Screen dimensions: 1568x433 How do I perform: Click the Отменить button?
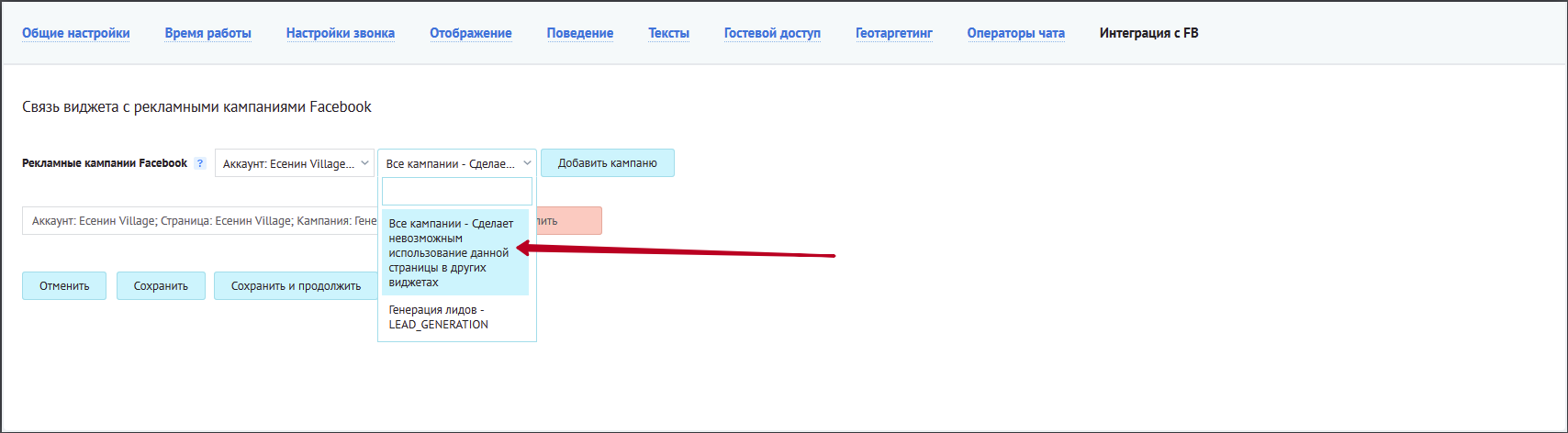(64, 285)
